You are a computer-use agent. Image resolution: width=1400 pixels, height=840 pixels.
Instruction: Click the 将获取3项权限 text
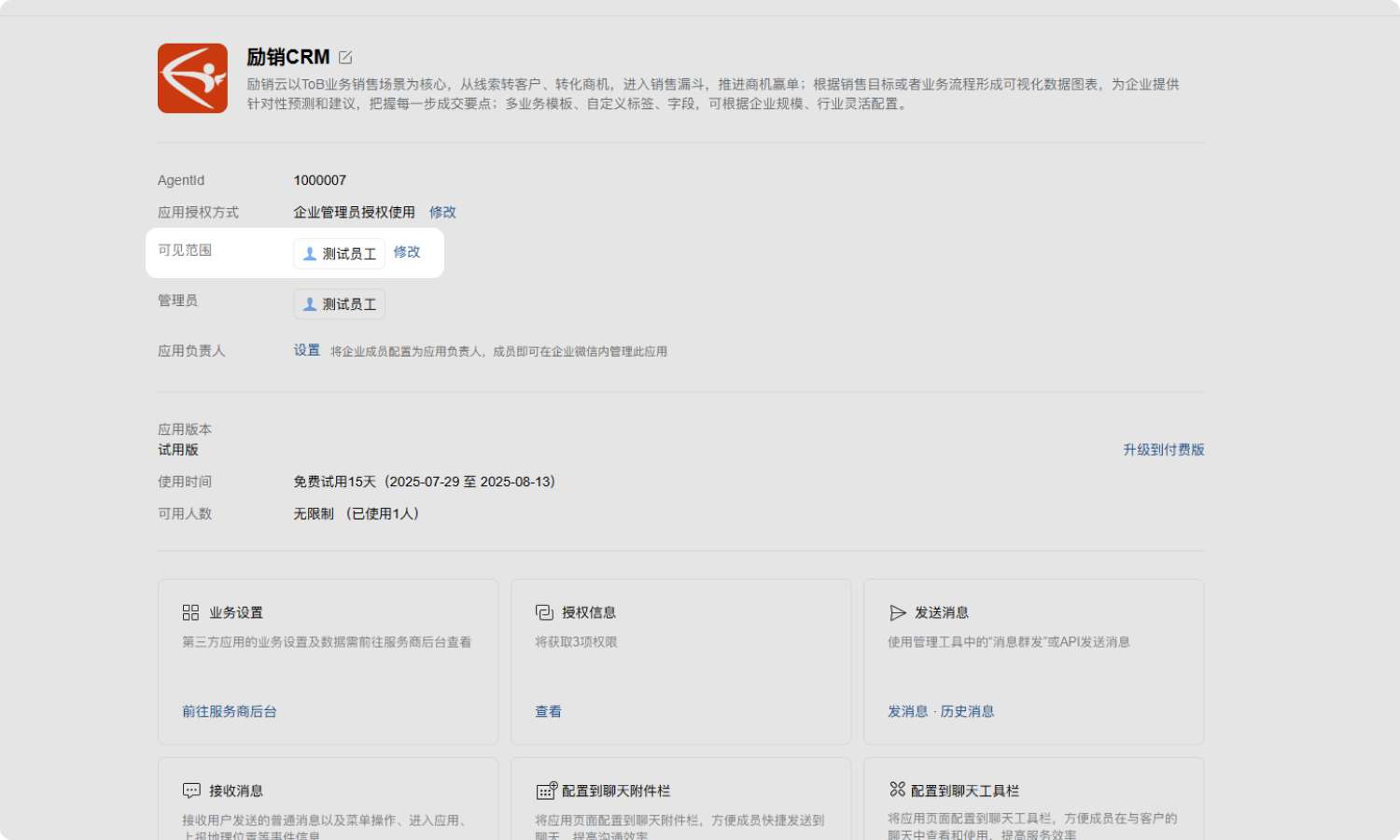[576, 642]
